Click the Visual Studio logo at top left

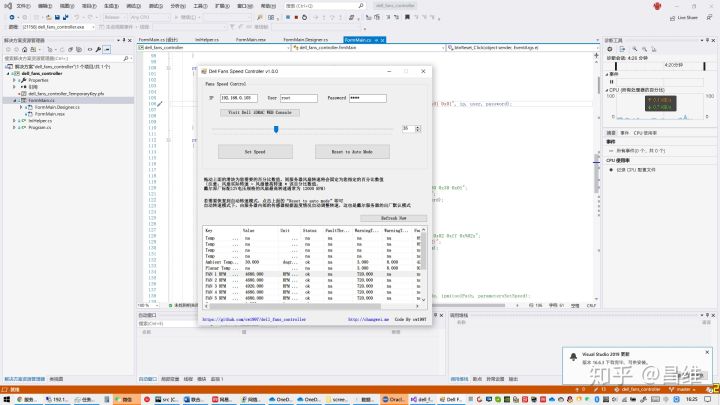8,6
